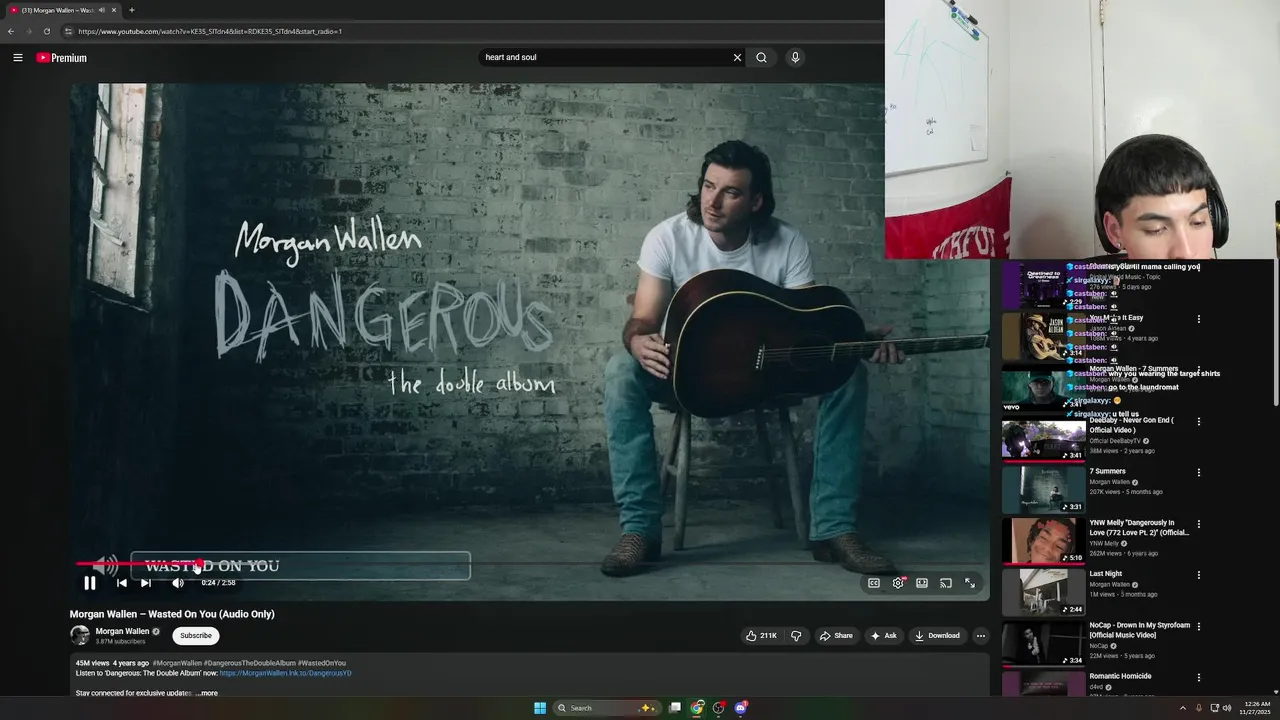The image size is (1280, 720).
Task: Go to YouTube Premium home logo
Action: (61, 58)
